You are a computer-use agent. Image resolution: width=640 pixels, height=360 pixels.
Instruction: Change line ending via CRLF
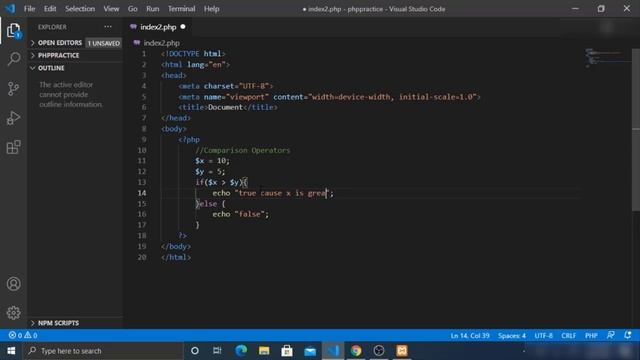tap(569, 336)
